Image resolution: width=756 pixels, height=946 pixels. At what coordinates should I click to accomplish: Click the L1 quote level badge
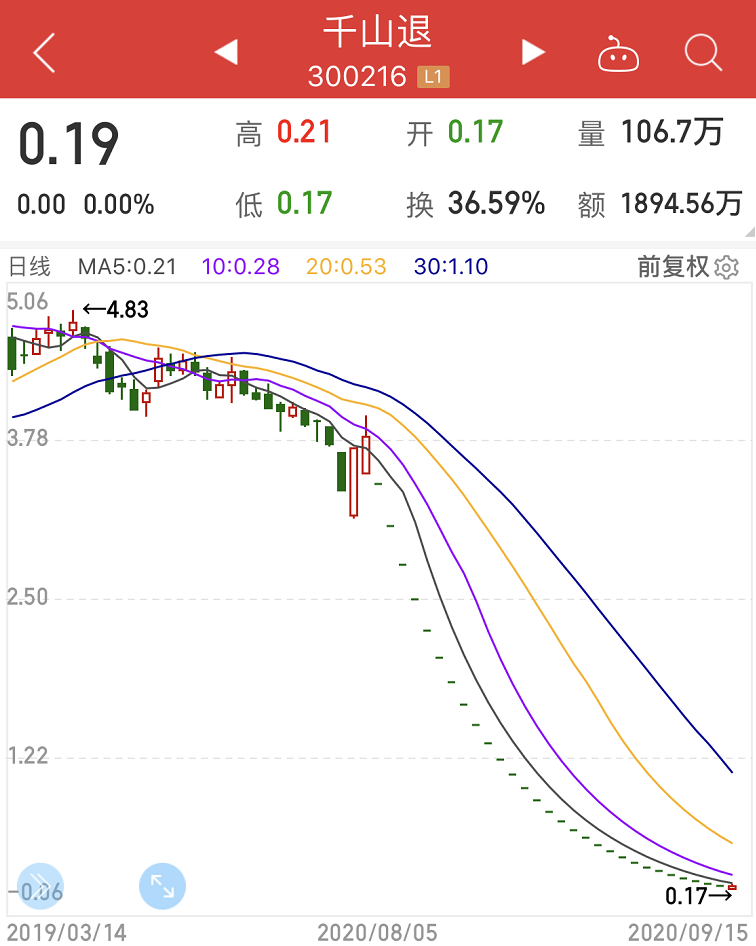click(431, 77)
